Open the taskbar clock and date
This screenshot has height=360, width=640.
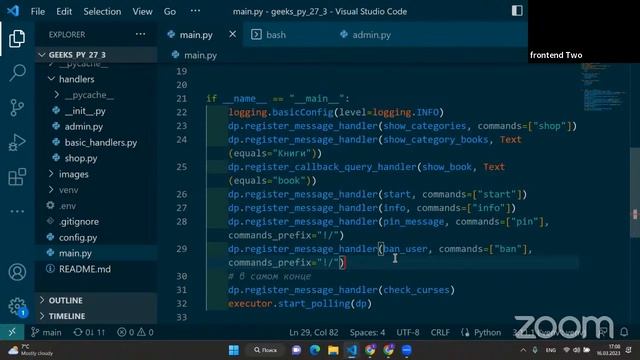609,350
